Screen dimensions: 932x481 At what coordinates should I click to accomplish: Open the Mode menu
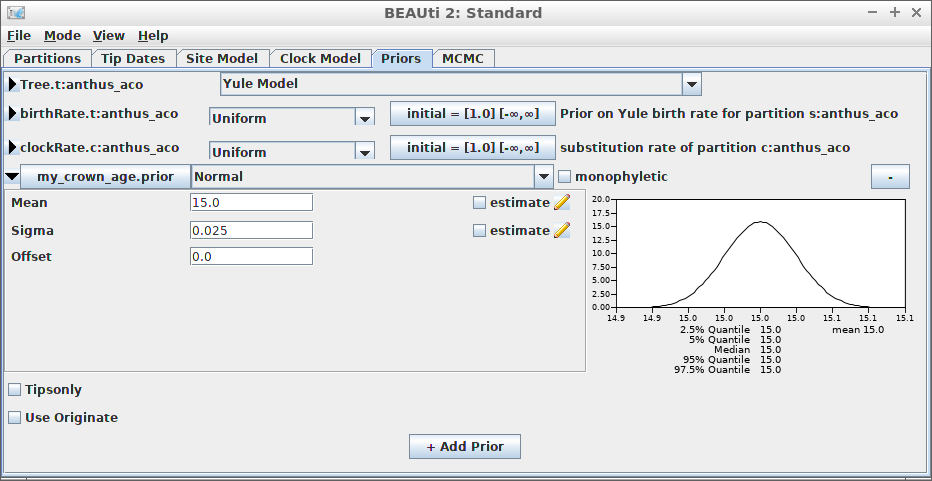(x=62, y=36)
